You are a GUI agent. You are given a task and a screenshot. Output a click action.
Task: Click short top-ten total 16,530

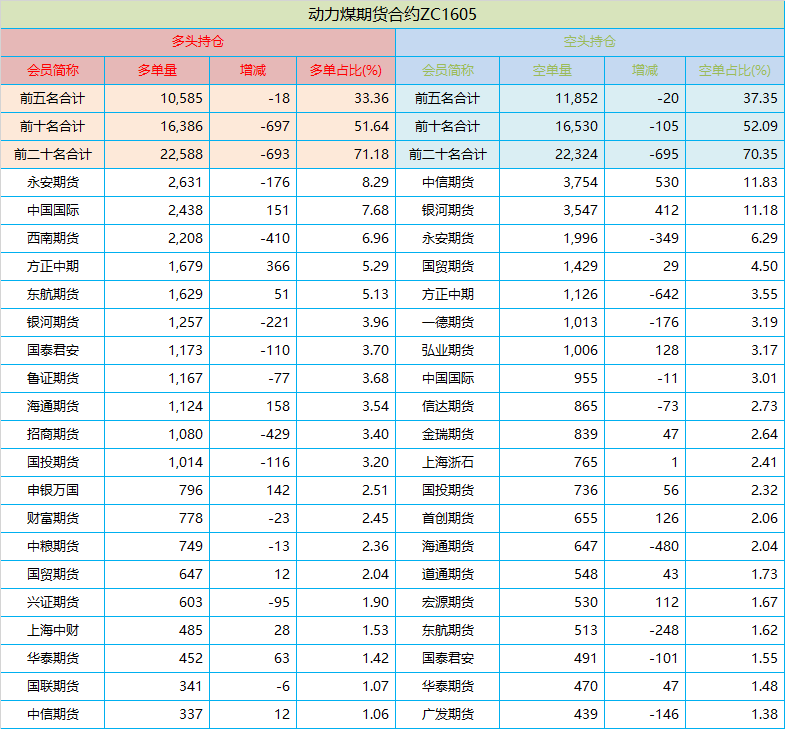click(x=576, y=126)
